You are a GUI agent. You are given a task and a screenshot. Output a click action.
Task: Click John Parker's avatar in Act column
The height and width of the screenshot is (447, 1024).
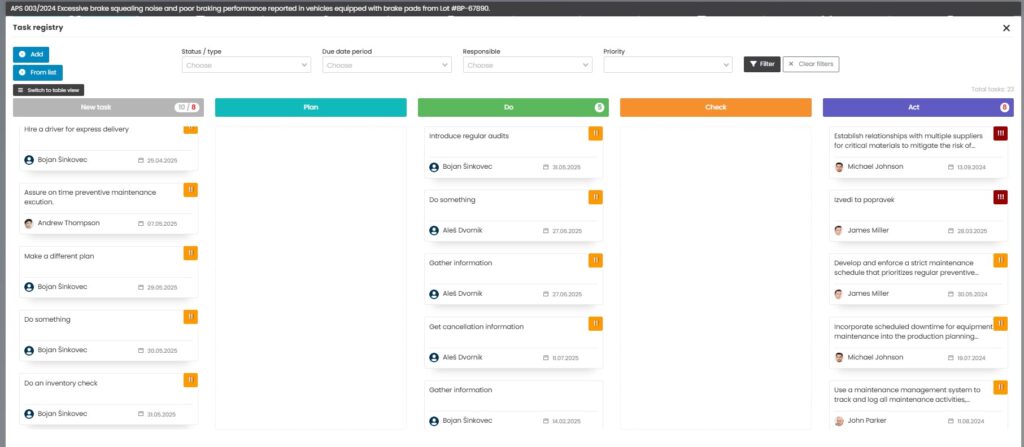tap(839, 421)
